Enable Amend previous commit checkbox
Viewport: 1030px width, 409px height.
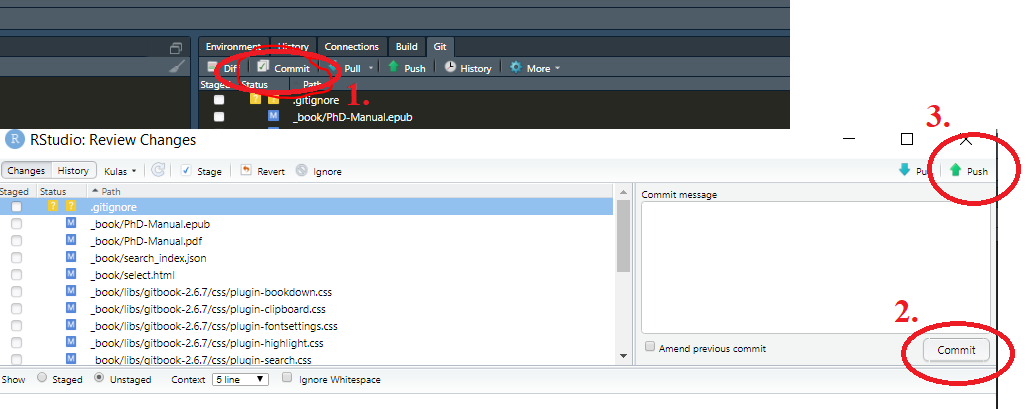pos(651,348)
